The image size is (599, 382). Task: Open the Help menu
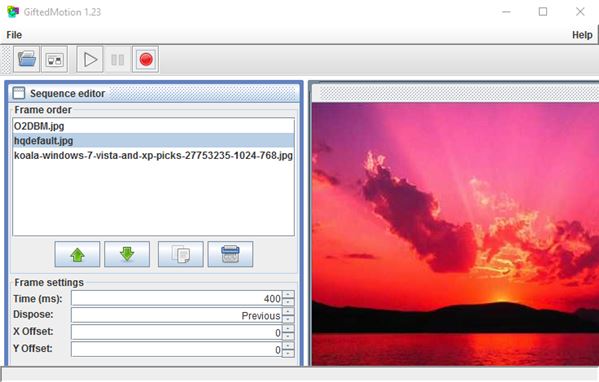pyautogui.click(x=582, y=35)
